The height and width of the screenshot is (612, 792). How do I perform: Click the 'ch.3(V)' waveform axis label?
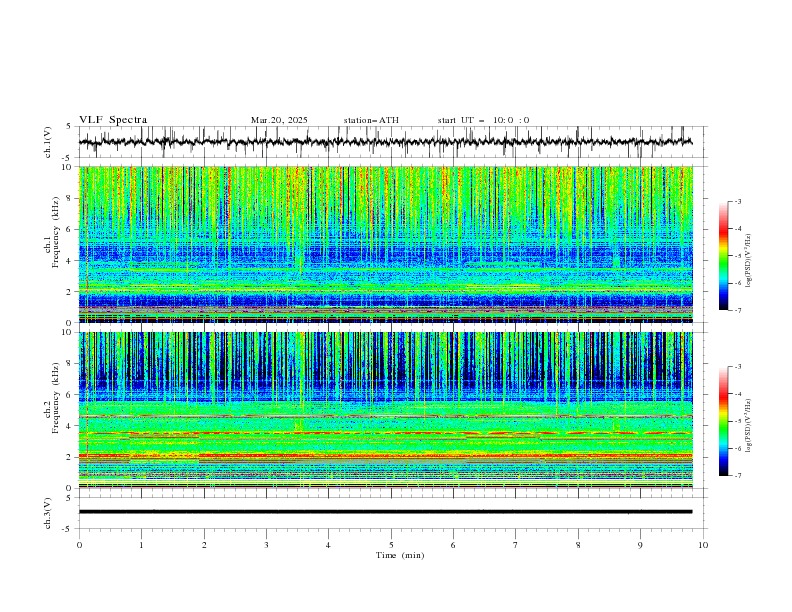[48, 513]
